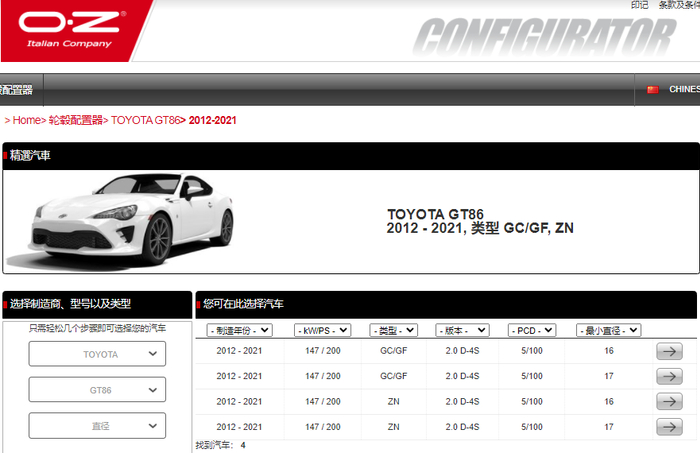700x453 pixels.
Task: Click 2012 - 2021 cell in first row
Action: tap(239, 351)
